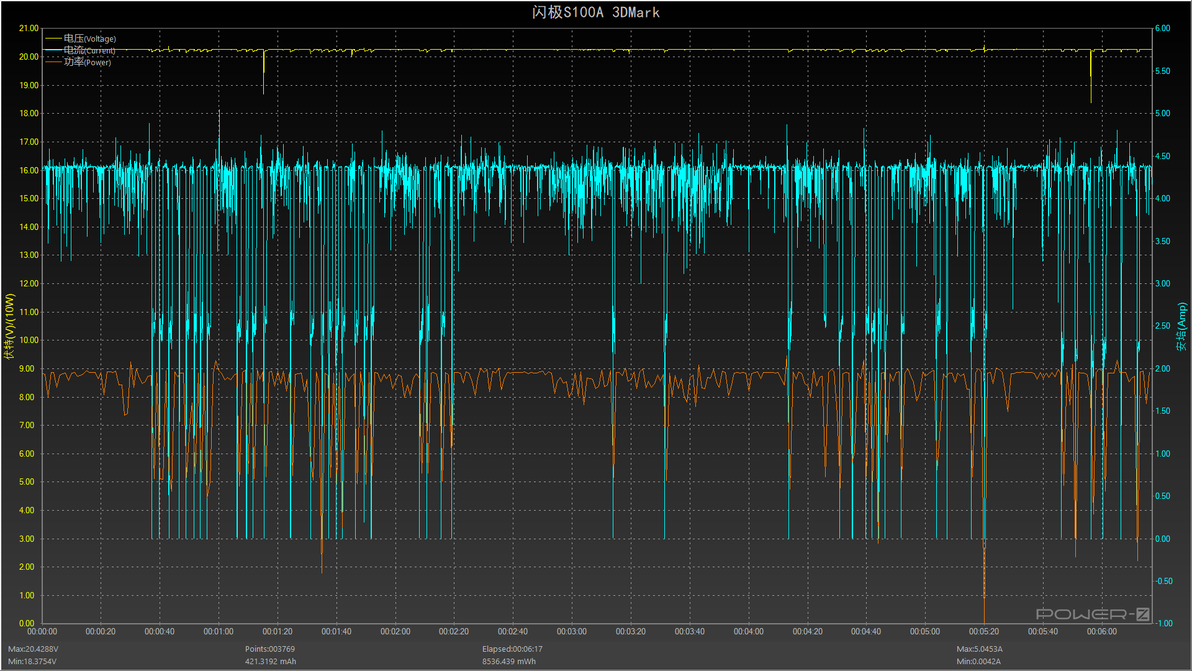Select the yellow Voltage legend line swatch
The width and height of the screenshot is (1192, 671).
pyautogui.click(x=53, y=39)
